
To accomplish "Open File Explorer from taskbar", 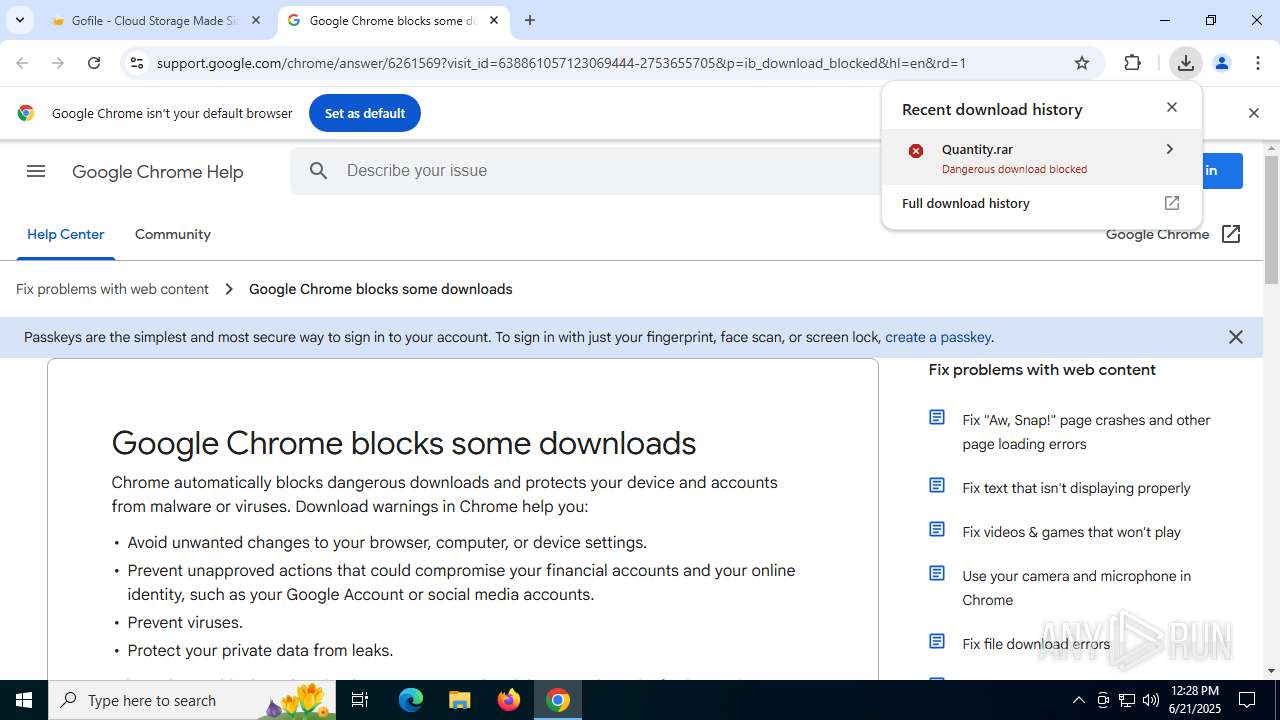I will coord(459,700).
